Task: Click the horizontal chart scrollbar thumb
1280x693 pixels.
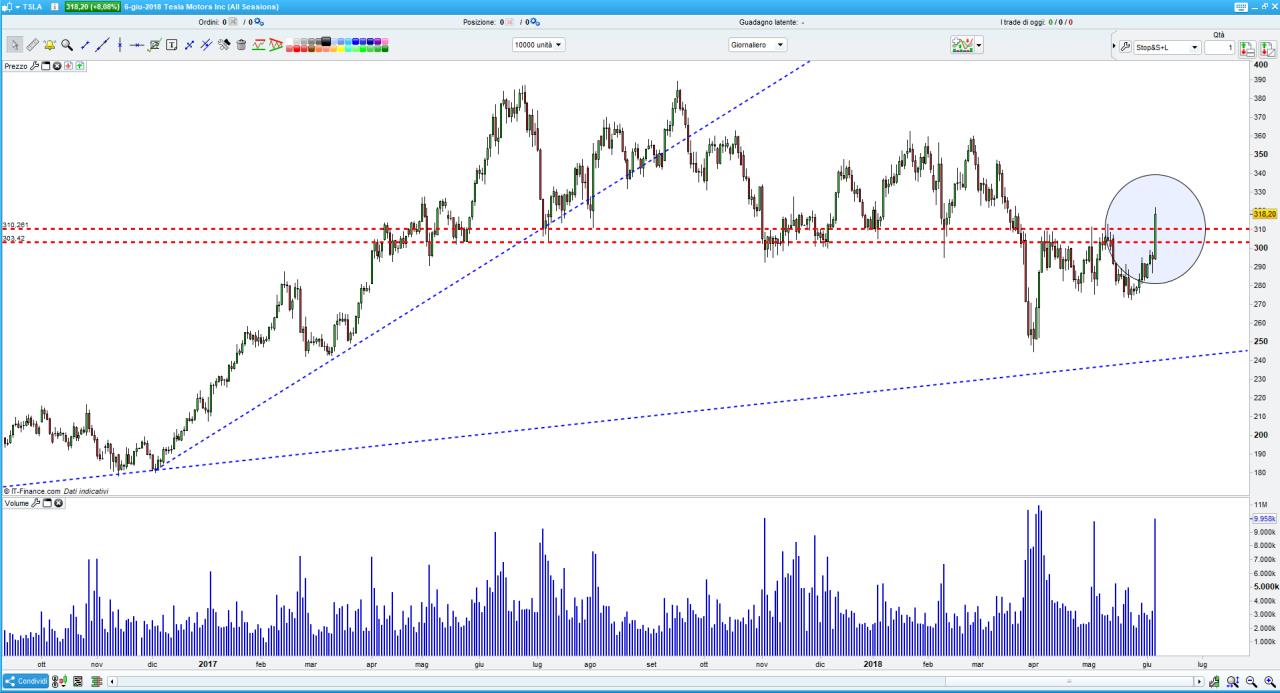Action: coord(1070,682)
